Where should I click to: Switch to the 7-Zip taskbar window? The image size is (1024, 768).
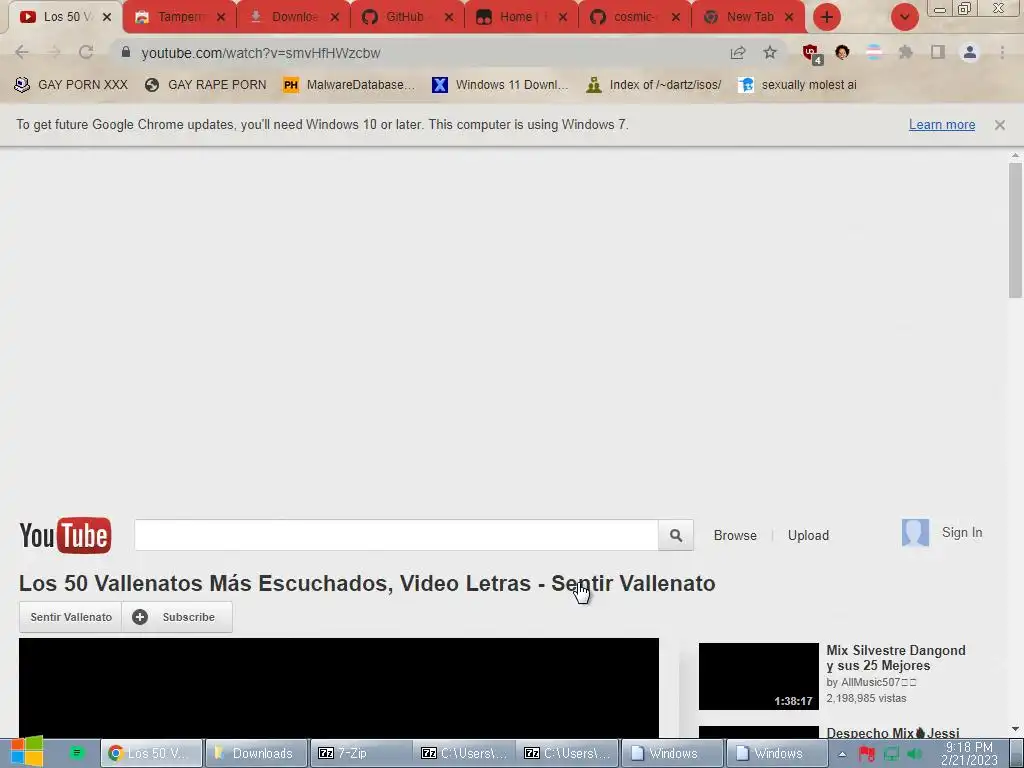click(x=361, y=753)
